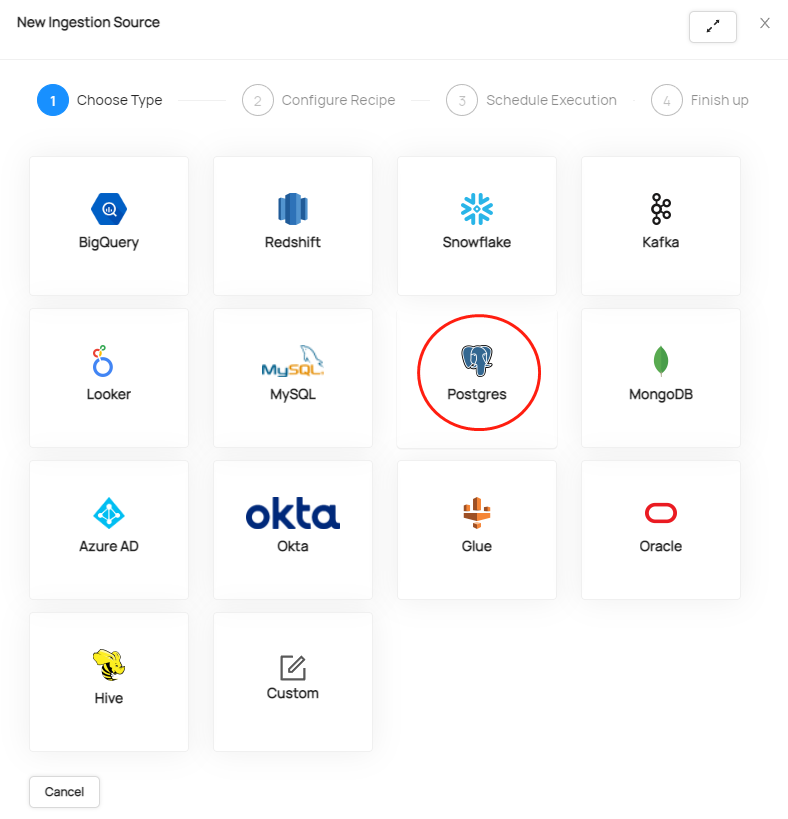Image resolution: width=788 pixels, height=819 pixels.
Task: Choose the Hive bee icon
Action: pyautogui.click(x=109, y=665)
